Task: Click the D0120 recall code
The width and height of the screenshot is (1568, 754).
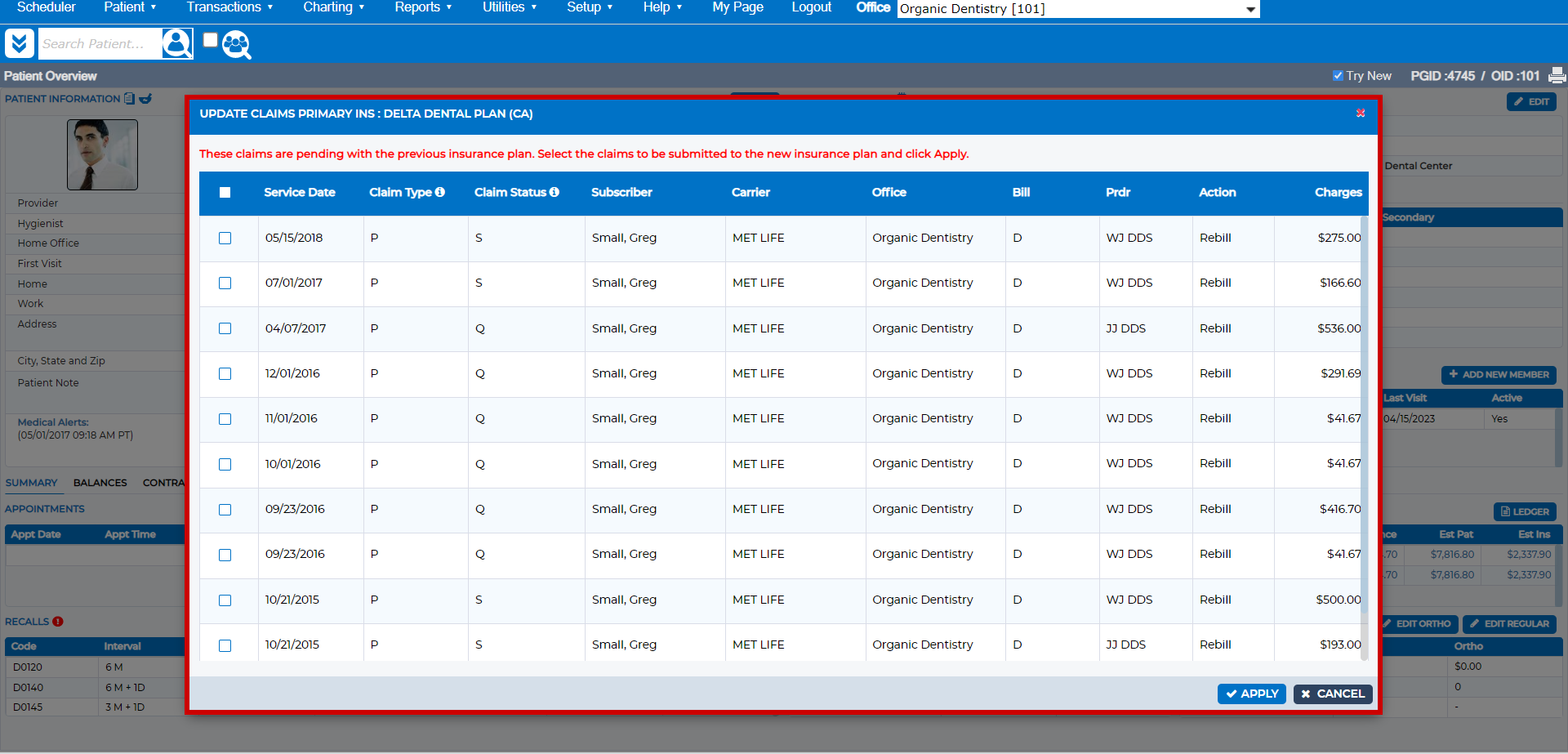Action: [28, 667]
